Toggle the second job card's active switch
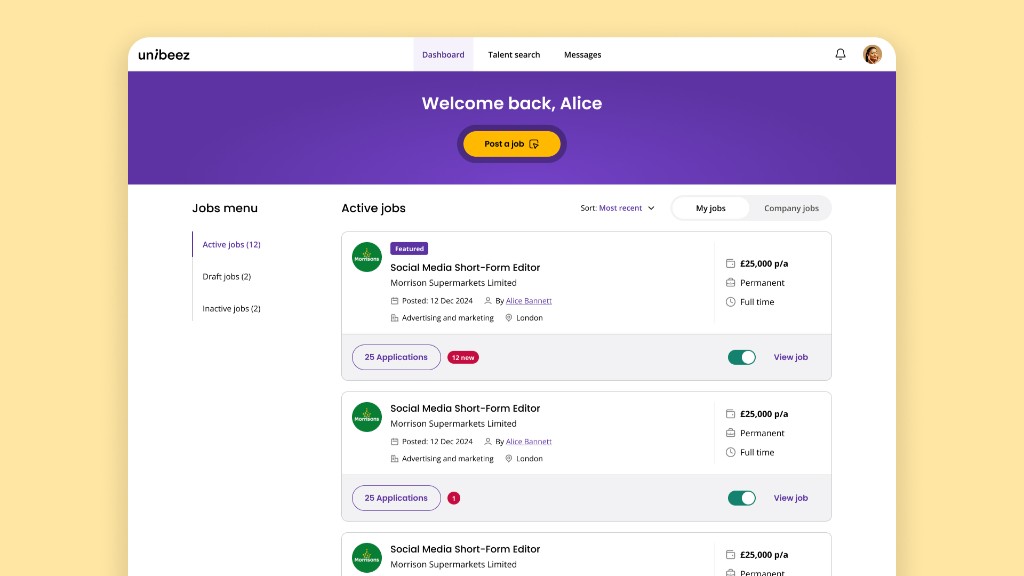This screenshot has height=576, width=1024. coord(742,498)
